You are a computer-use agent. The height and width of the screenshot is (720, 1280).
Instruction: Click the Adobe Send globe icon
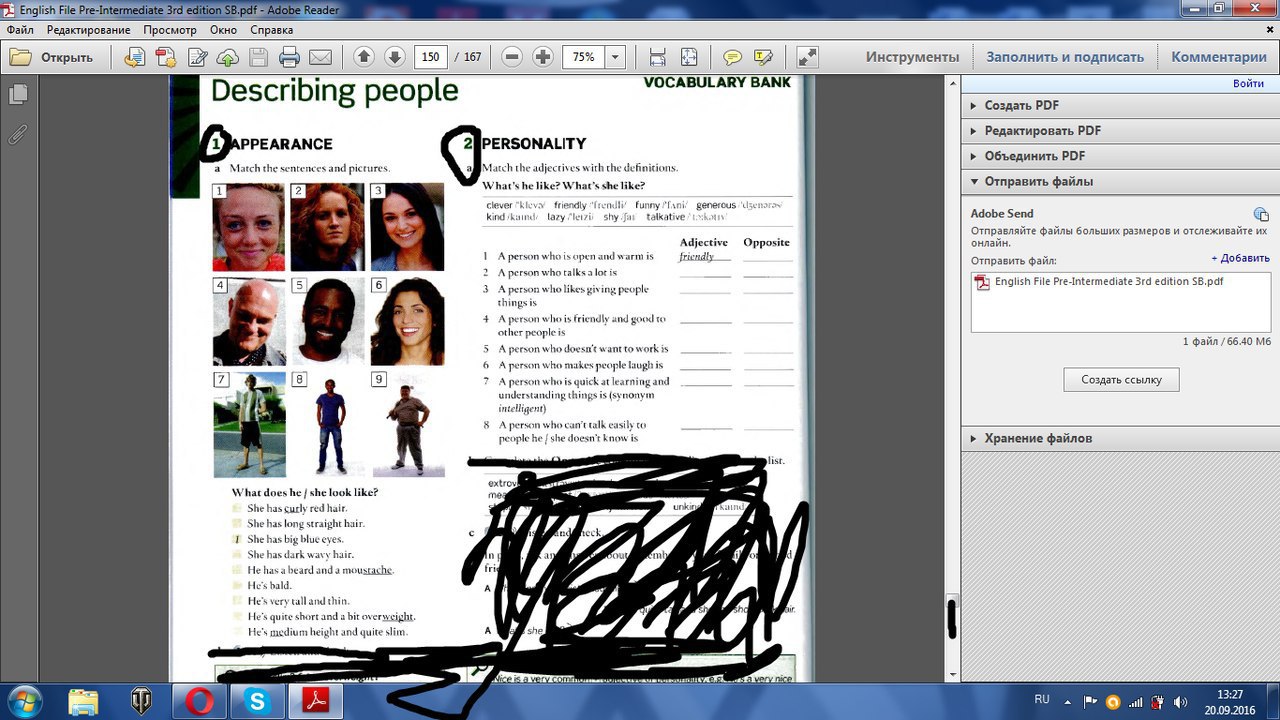(1261, 214)
